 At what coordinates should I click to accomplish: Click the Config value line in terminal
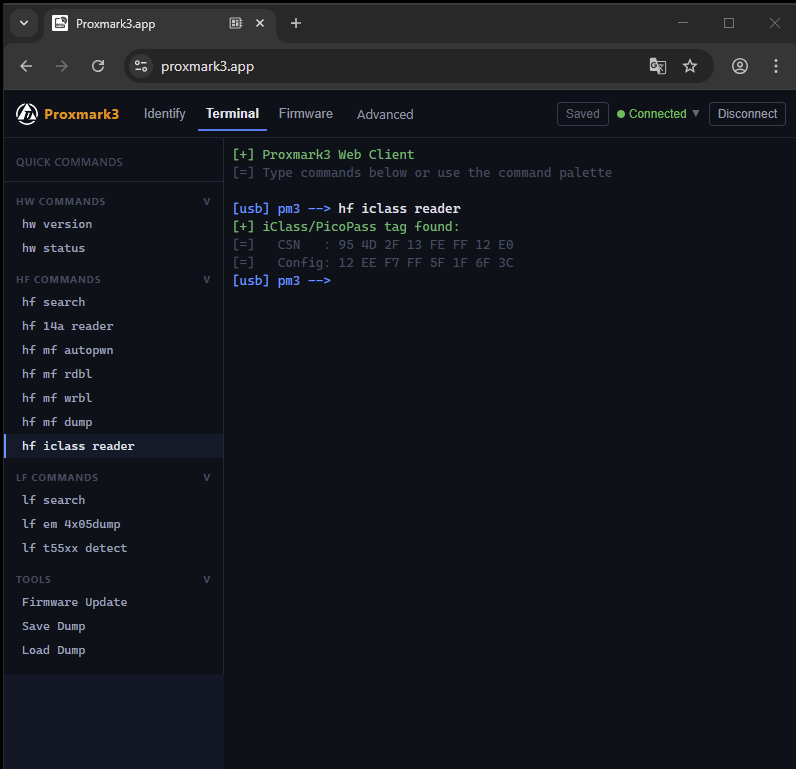tap(373, 263)
